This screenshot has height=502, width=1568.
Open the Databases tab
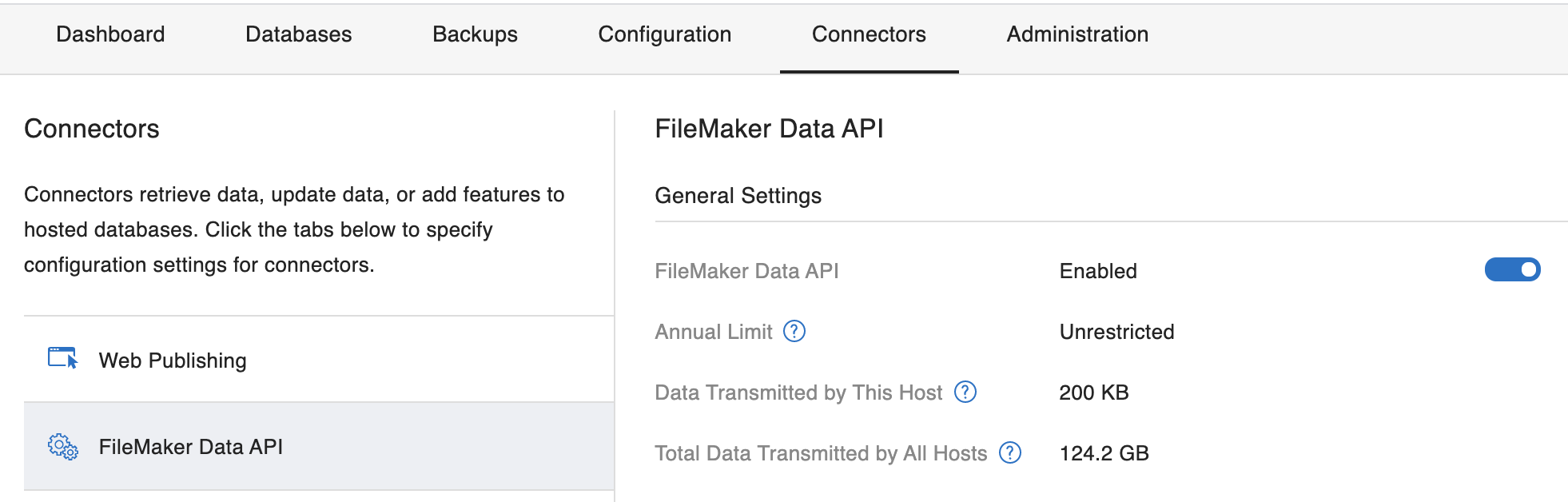pyautogui.click(x=298, y=34)
